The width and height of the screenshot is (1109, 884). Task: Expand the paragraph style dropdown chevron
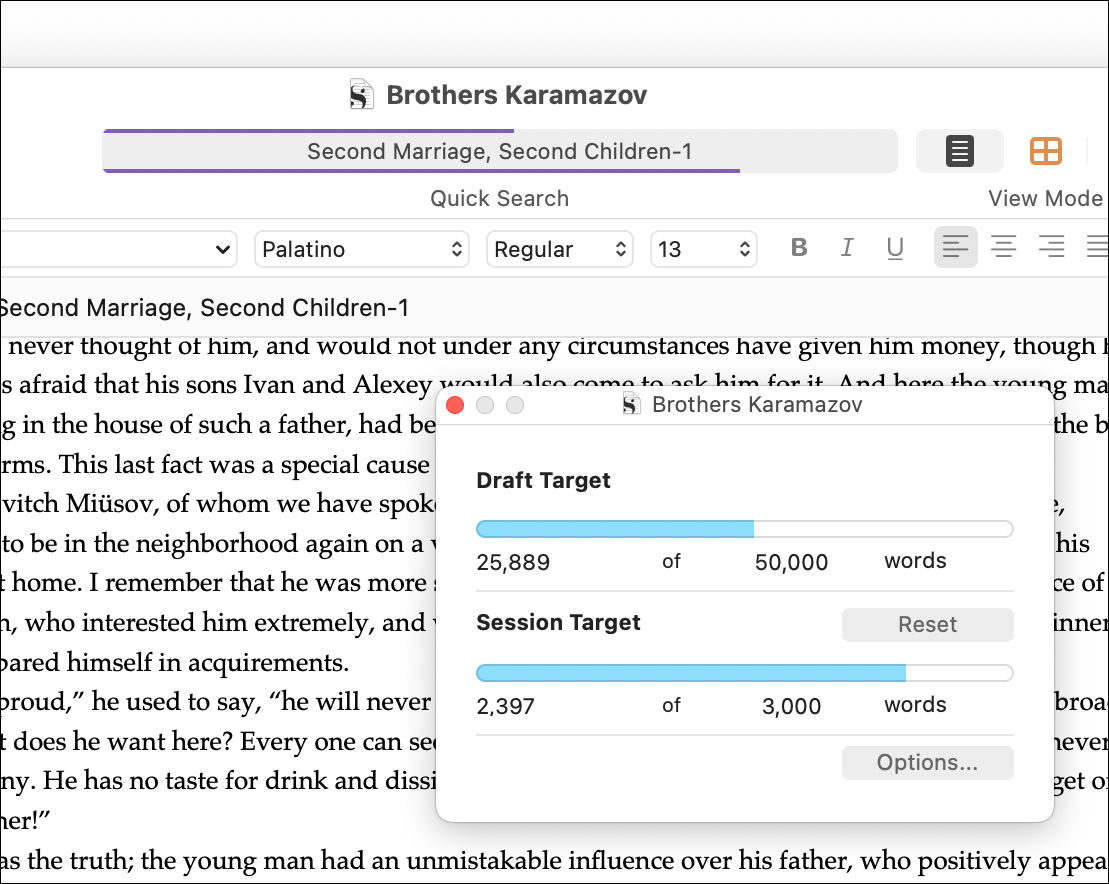[222, 249]
